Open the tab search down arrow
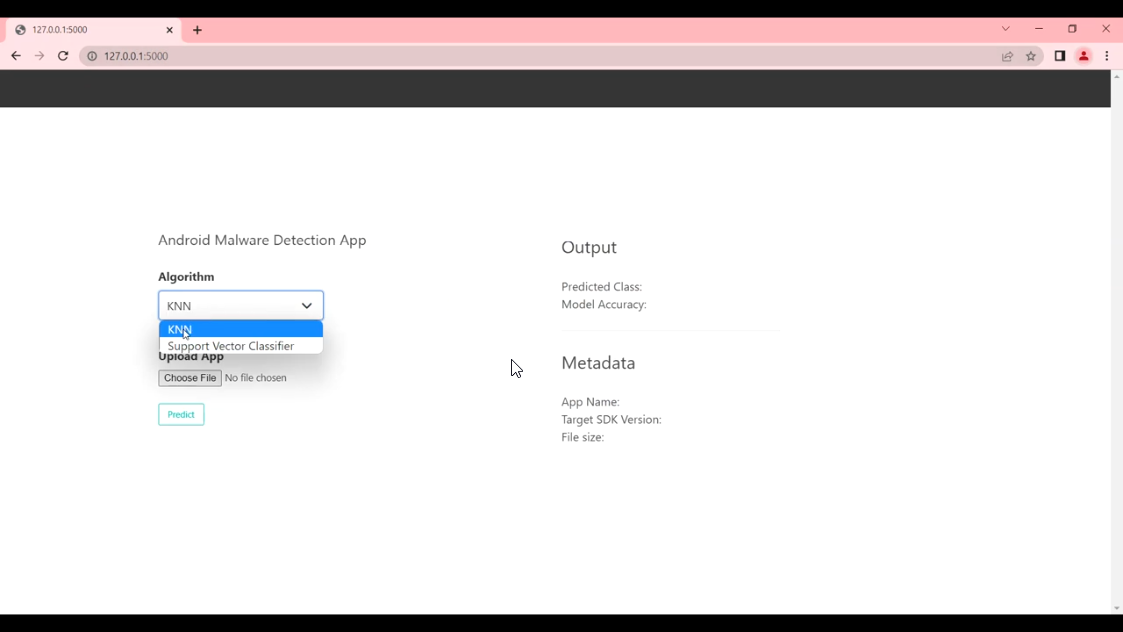 point(1006,29)
